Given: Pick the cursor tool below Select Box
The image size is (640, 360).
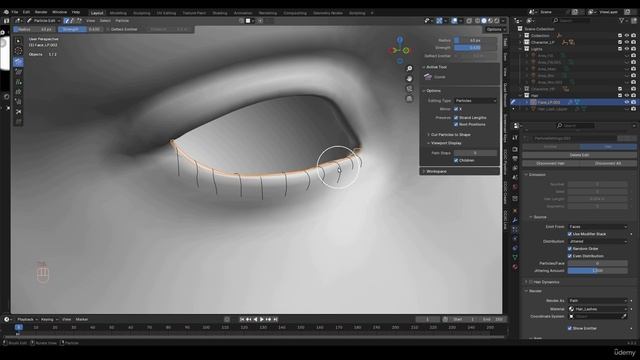Looking at the screenshot, I should (x=18, y=51).
